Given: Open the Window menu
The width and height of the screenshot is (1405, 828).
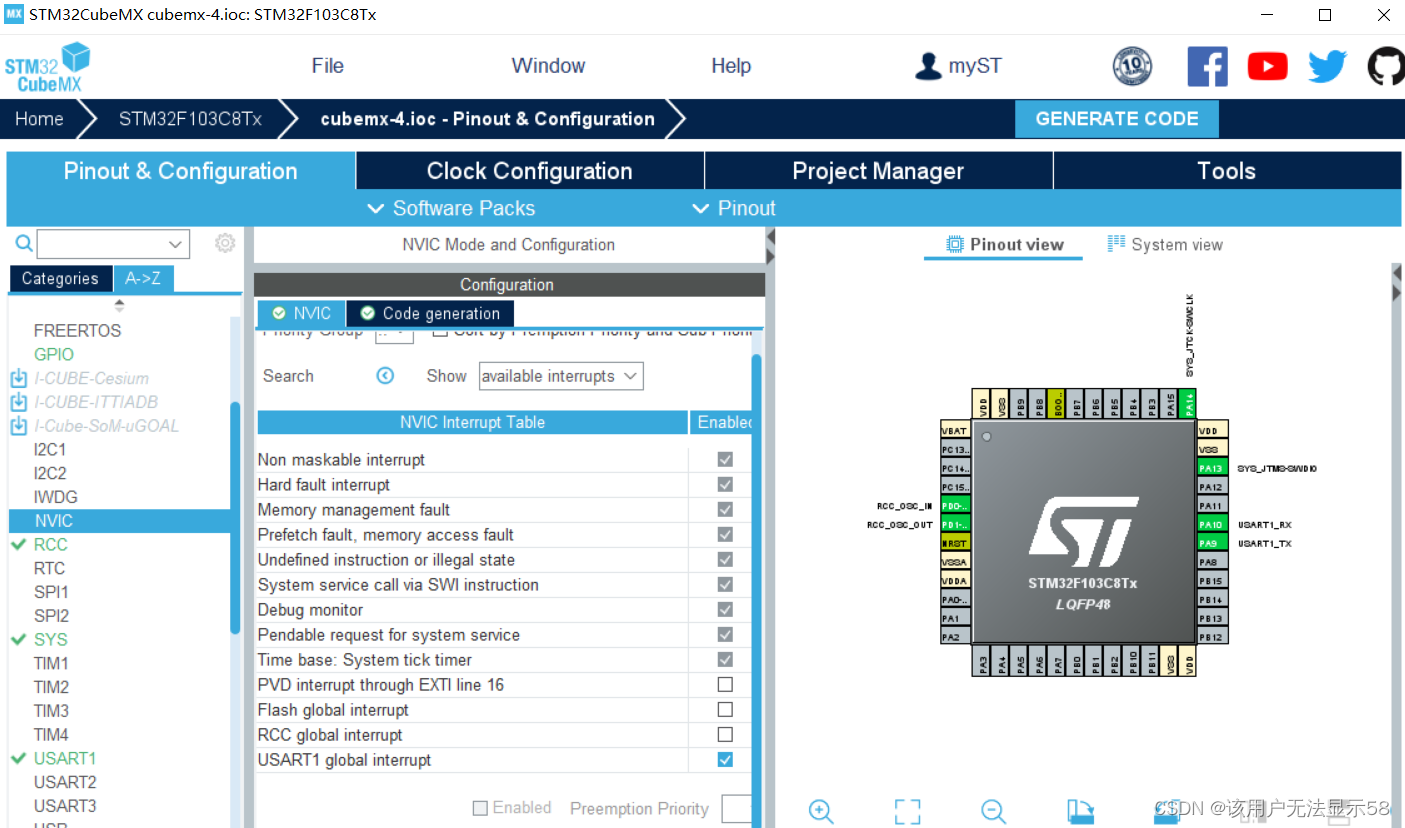Looking at the screenshot, I should click(548, 66).
